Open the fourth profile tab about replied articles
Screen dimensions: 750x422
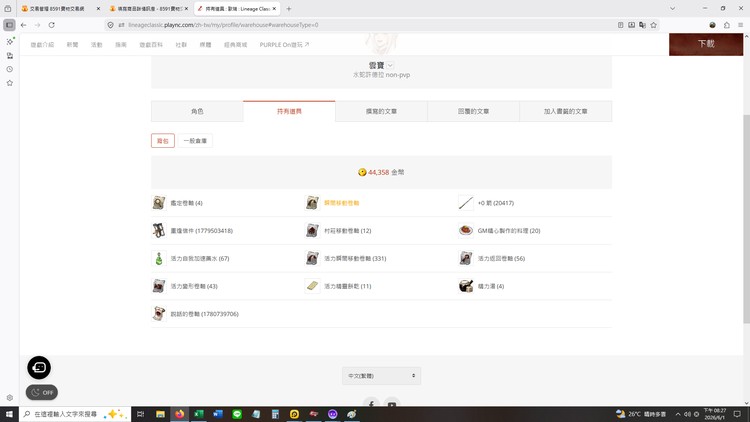point(473,111)
